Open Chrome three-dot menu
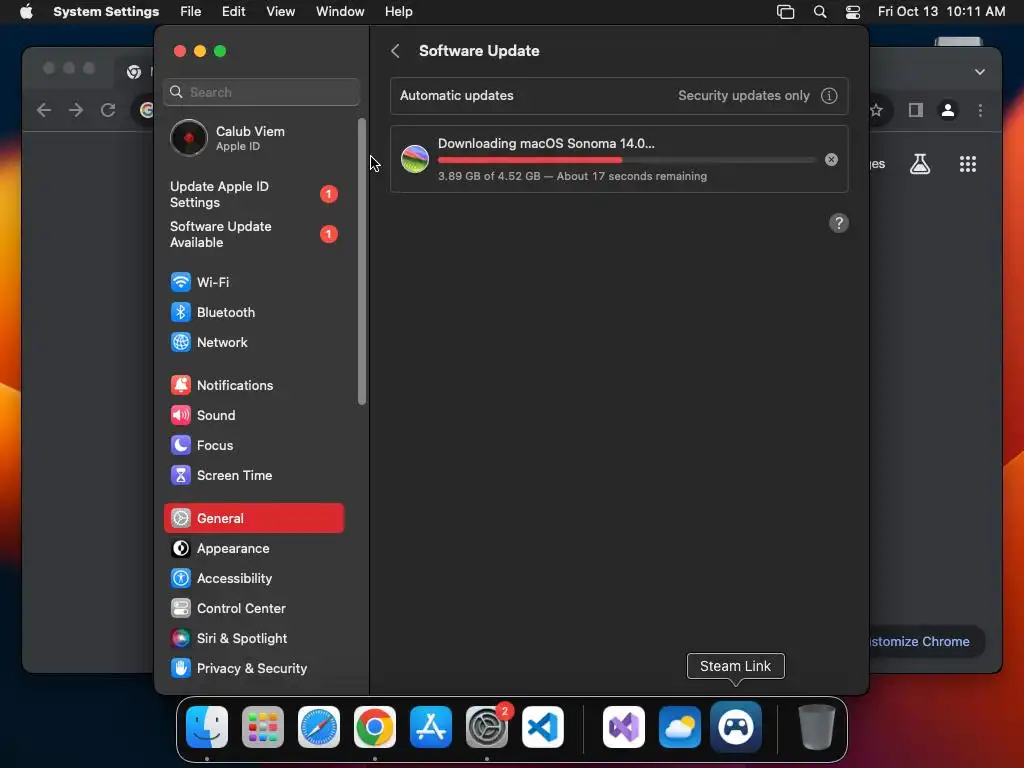The width and height of the screenshot is (1024, 768). pos(980,110)
